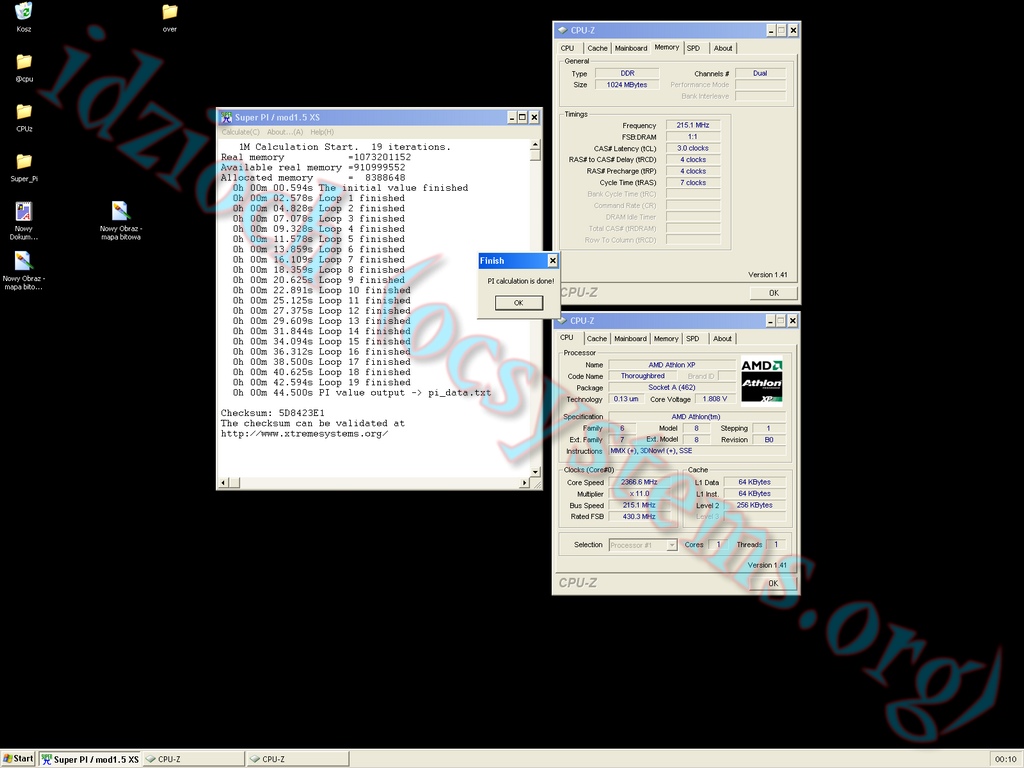The image size is (1024, 768).
Task: Click the Core Speed 2366.6 MHz value
Action: coord(639,482)
